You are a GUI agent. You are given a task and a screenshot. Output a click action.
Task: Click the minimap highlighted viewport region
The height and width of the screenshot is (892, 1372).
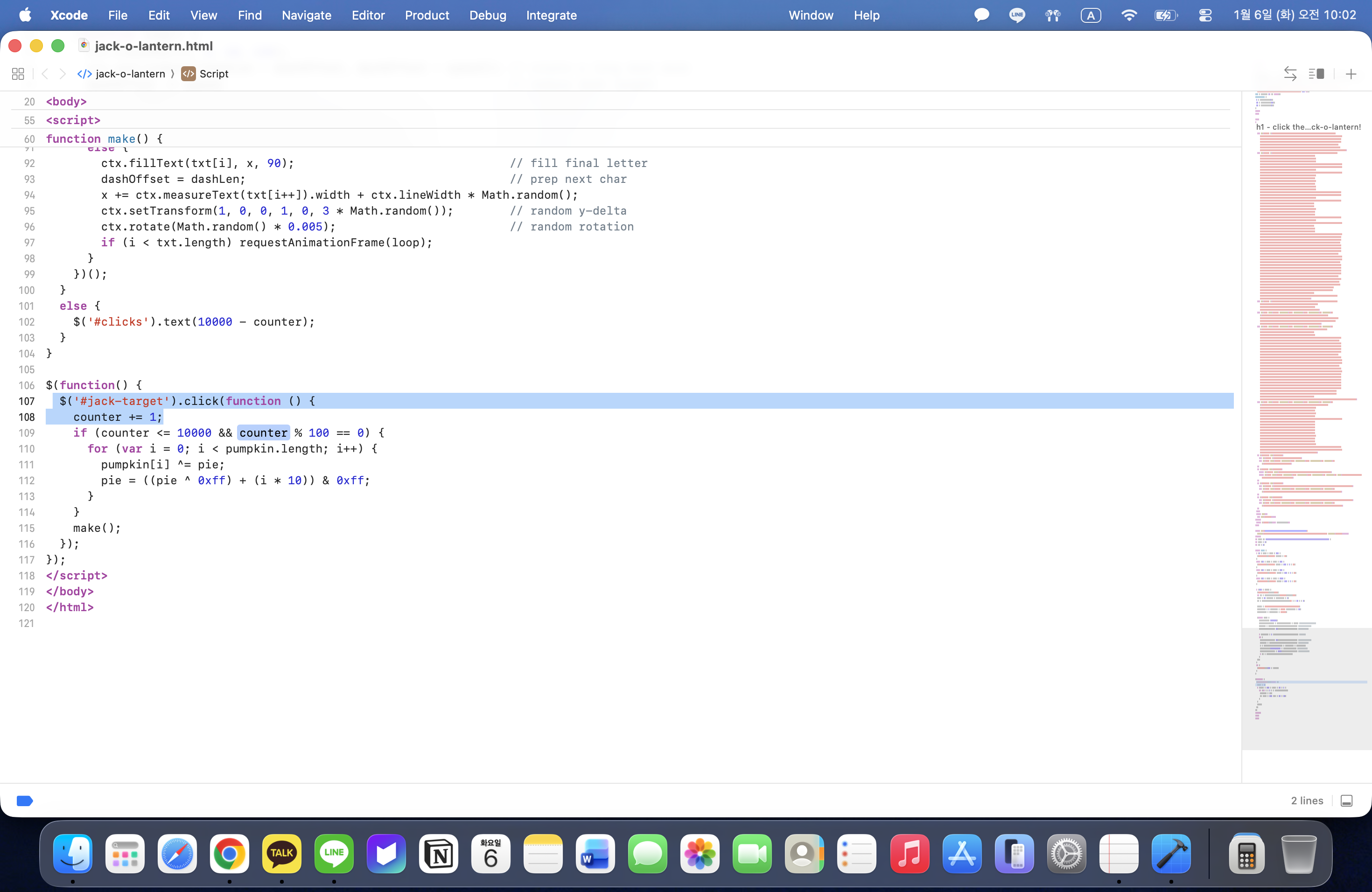(x=1306, y=689)
